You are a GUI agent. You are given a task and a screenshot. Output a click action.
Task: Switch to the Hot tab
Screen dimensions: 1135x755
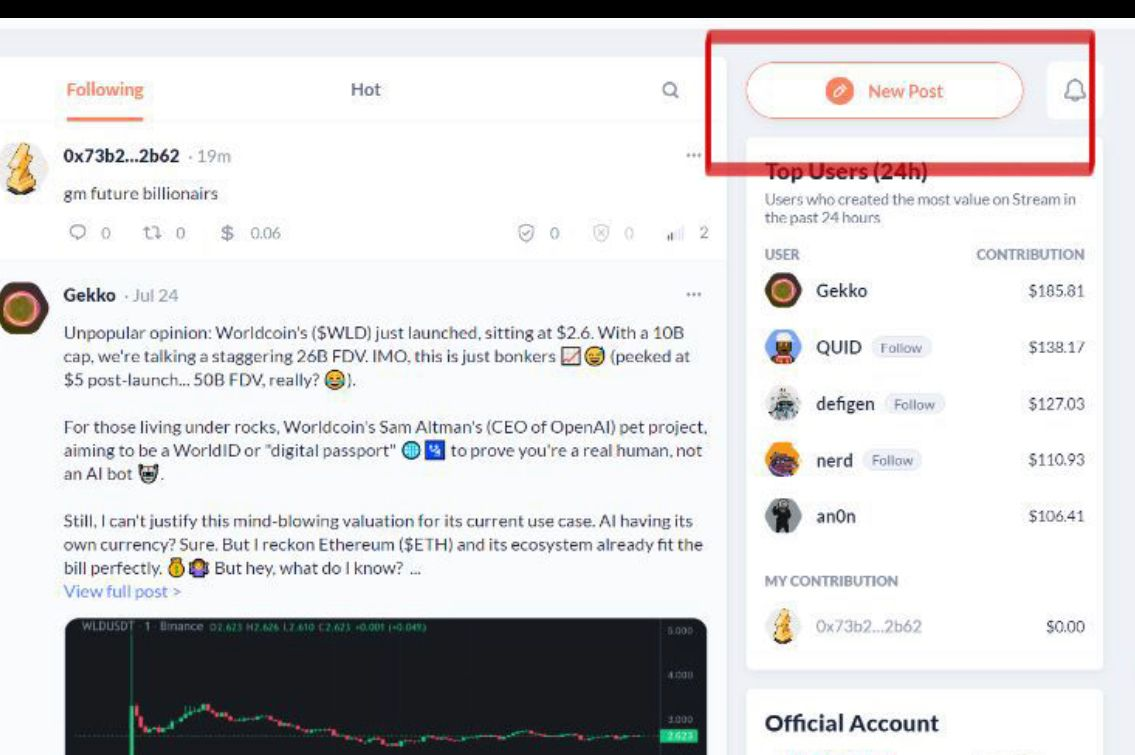(x=366, y=90)
